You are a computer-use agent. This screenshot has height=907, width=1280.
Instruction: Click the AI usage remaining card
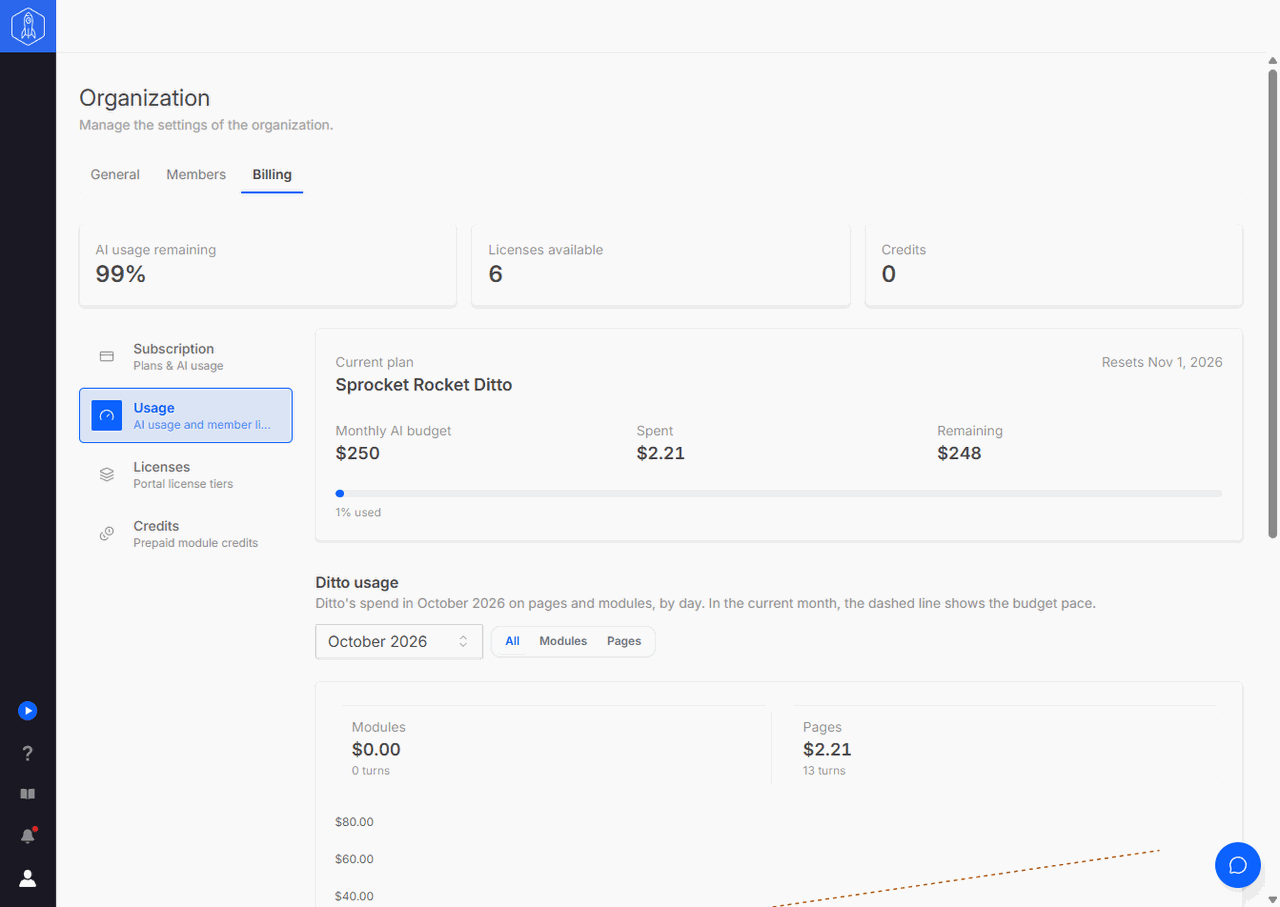click(x=268, y=265)
